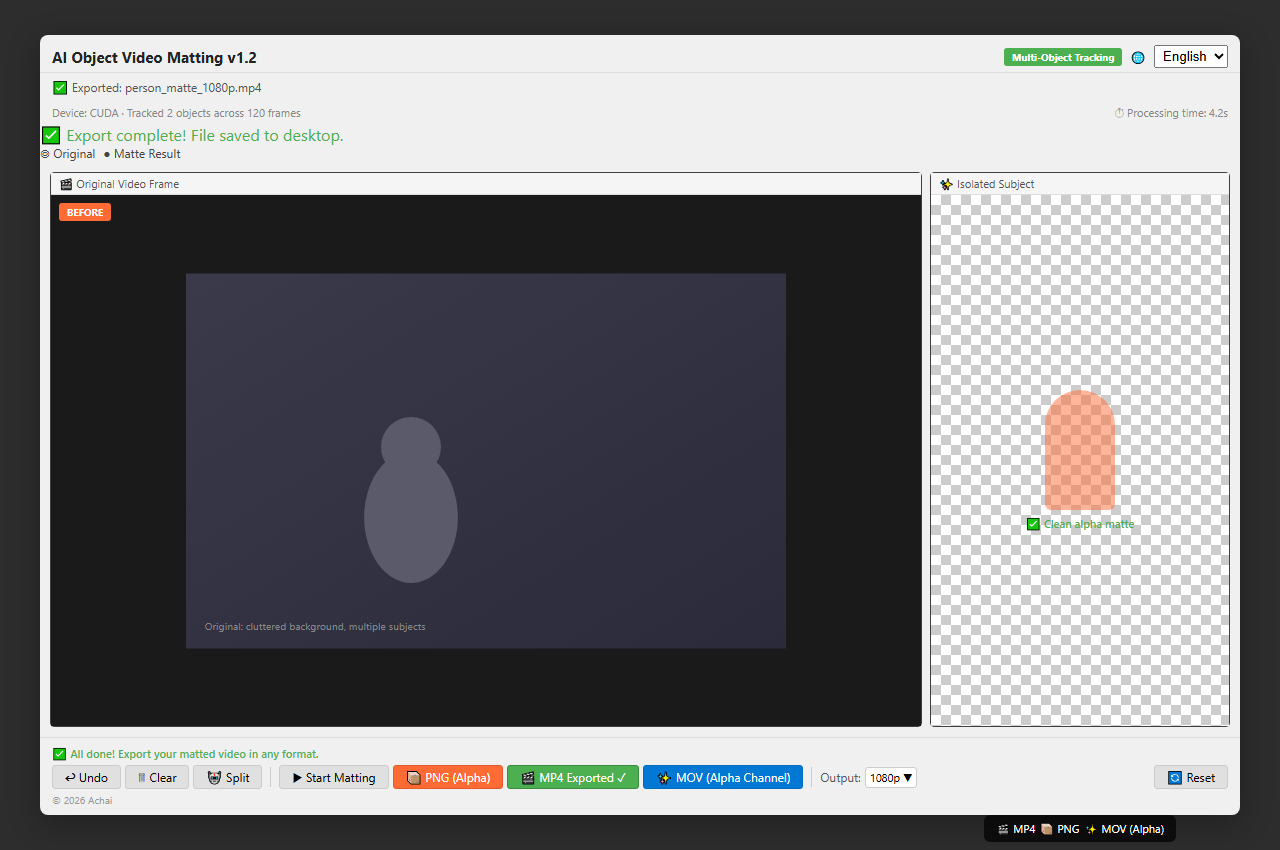Click "Exported: person_matte_1080p.mp4" text
1280x850 pixels.
tap(167, 88)
